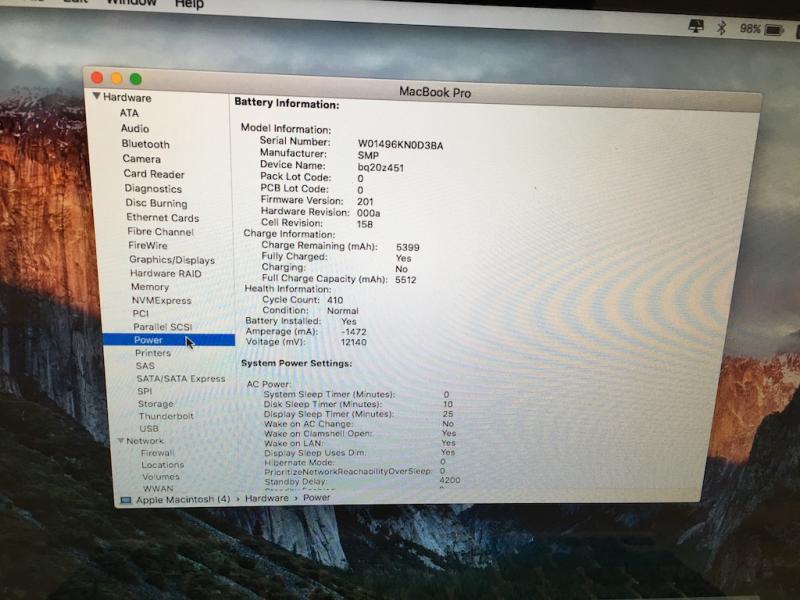
Task: Select Diagnostics in the sidebar
Action: pos(153,189)
